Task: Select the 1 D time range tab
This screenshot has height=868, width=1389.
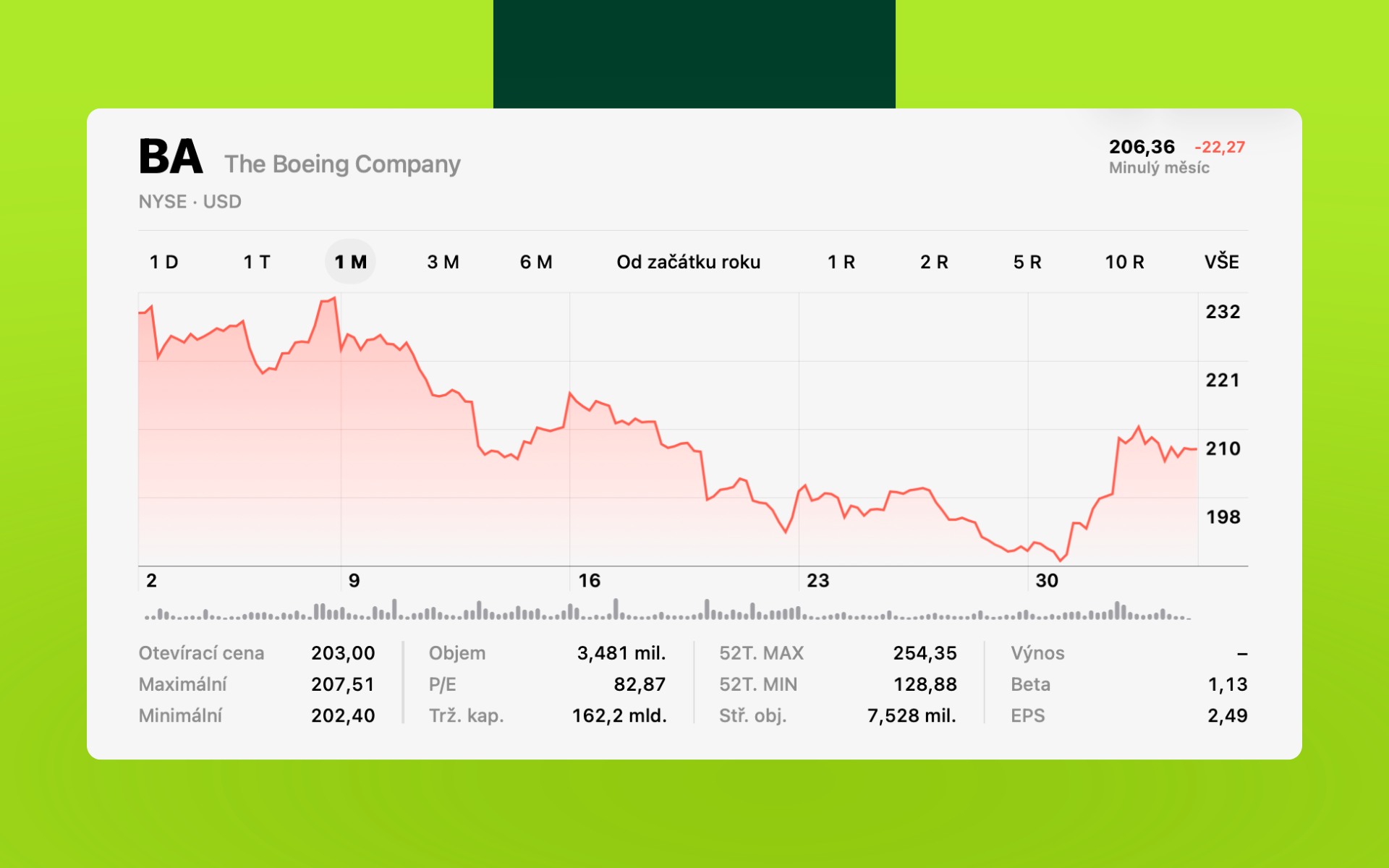Action: [x=164, y=262]
